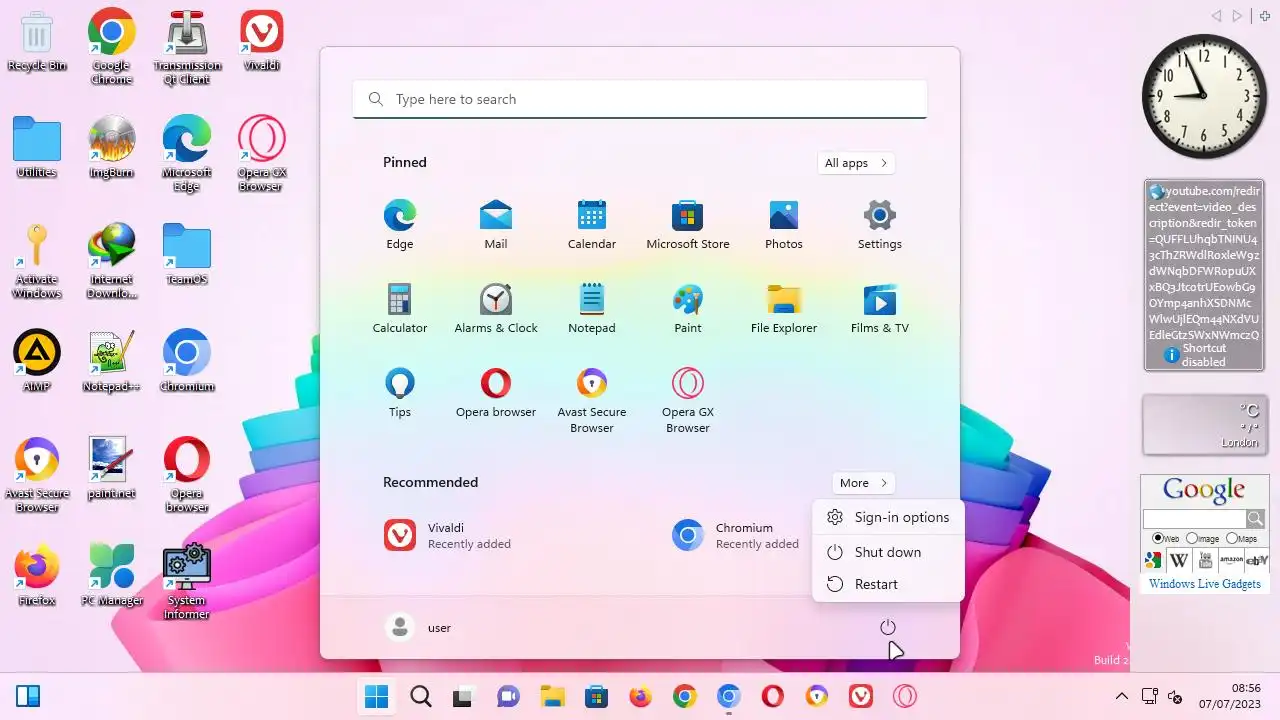Open Firefox from the taskbar
The height and width of the screenshot is (720, 1280).
[x=640, y=696]
